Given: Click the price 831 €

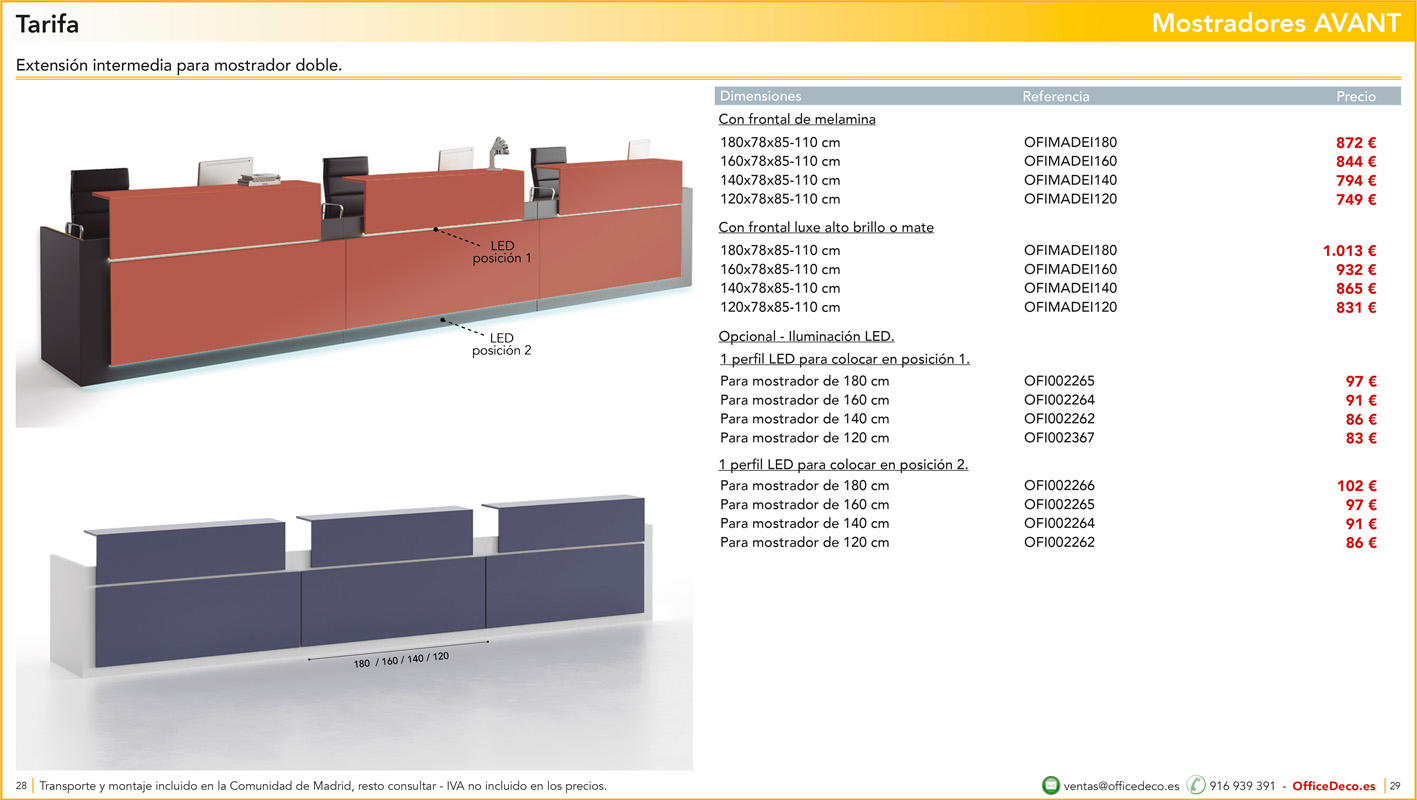Looking at the screenshot, I should (1356, 308).
